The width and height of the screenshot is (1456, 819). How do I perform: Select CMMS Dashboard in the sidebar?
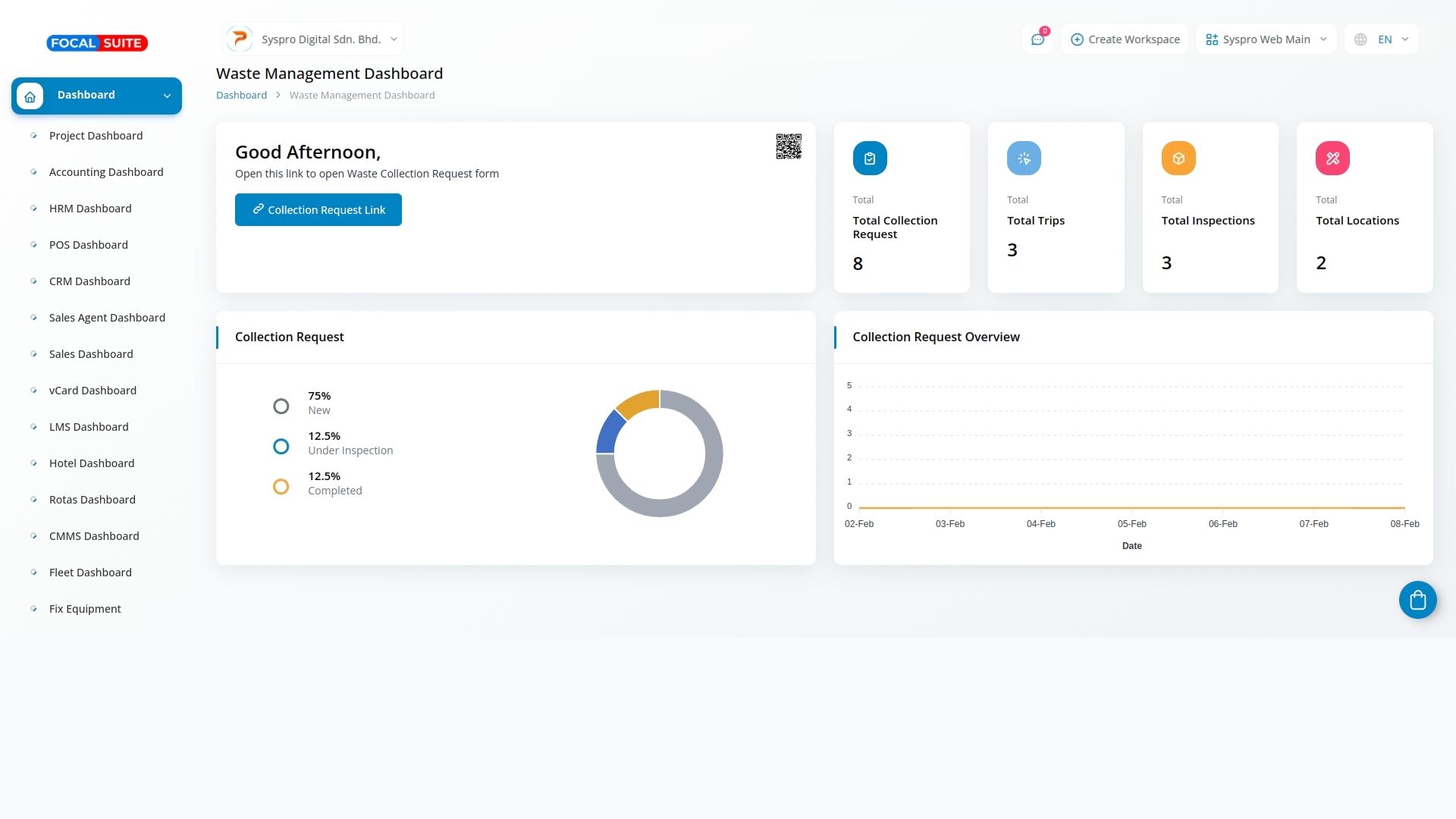[94, 536]
